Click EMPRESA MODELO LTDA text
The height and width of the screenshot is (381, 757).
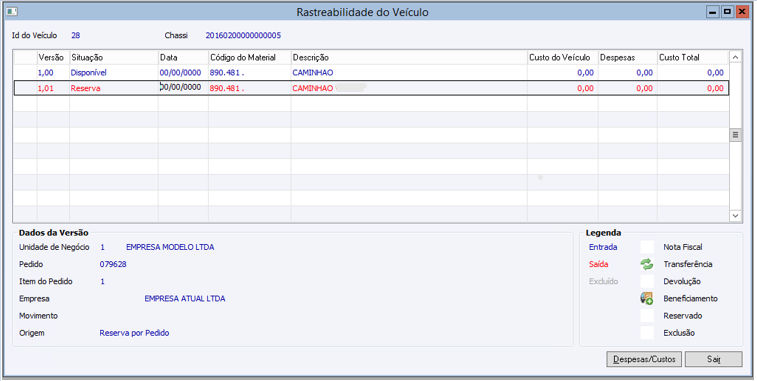pyautogui.click(x=170, y=247)
